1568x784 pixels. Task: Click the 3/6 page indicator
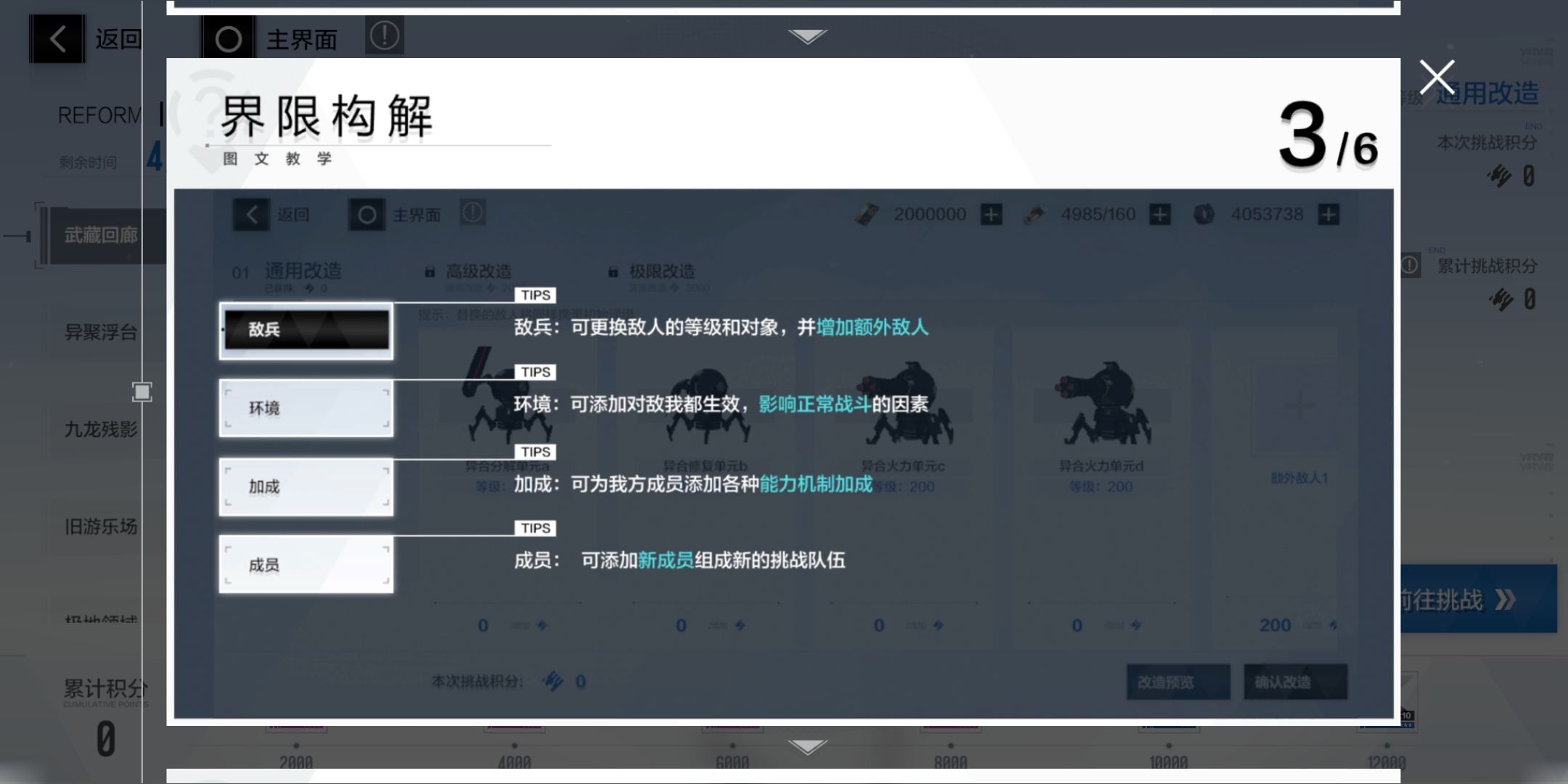point(1327,135)
